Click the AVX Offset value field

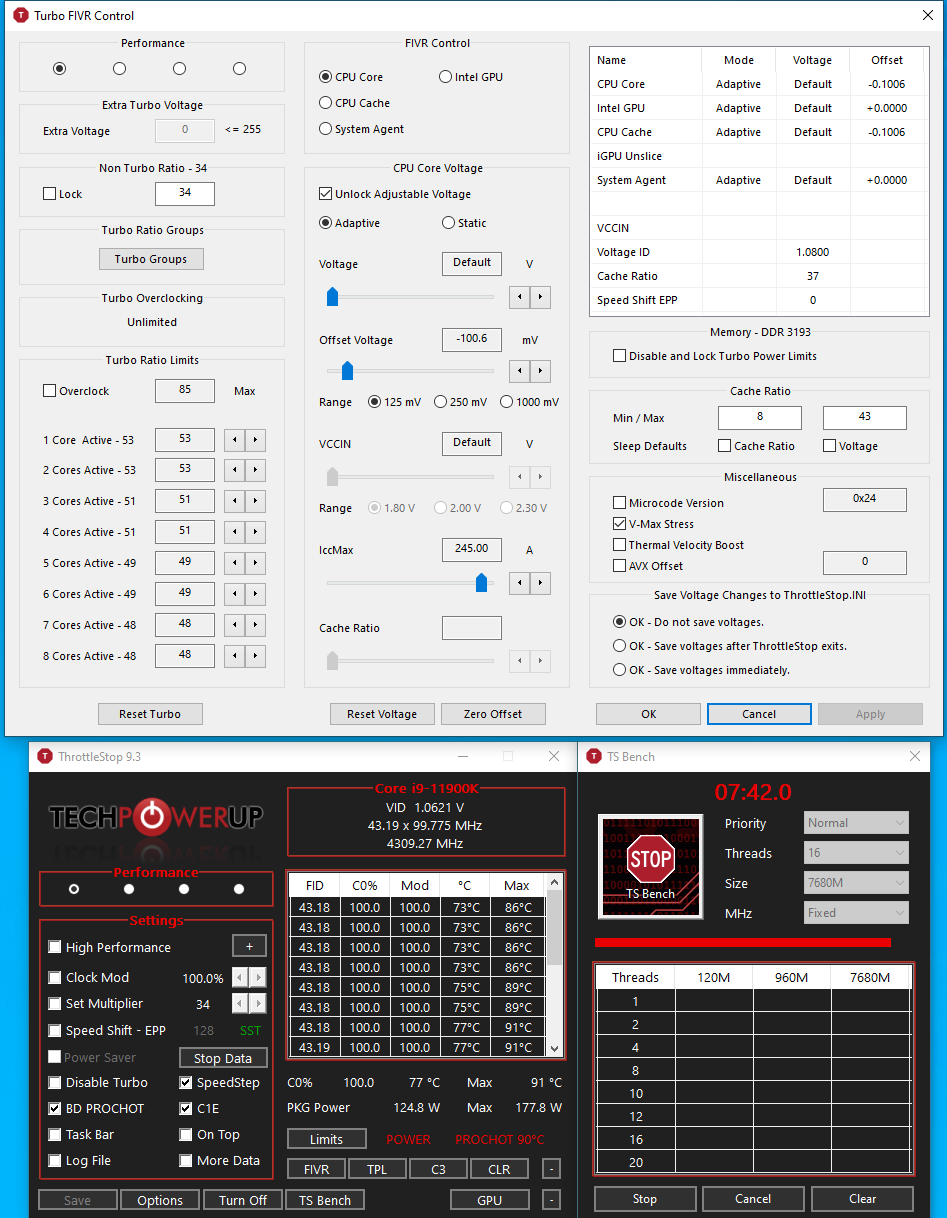pyautogui.click(x=865, y=563)
